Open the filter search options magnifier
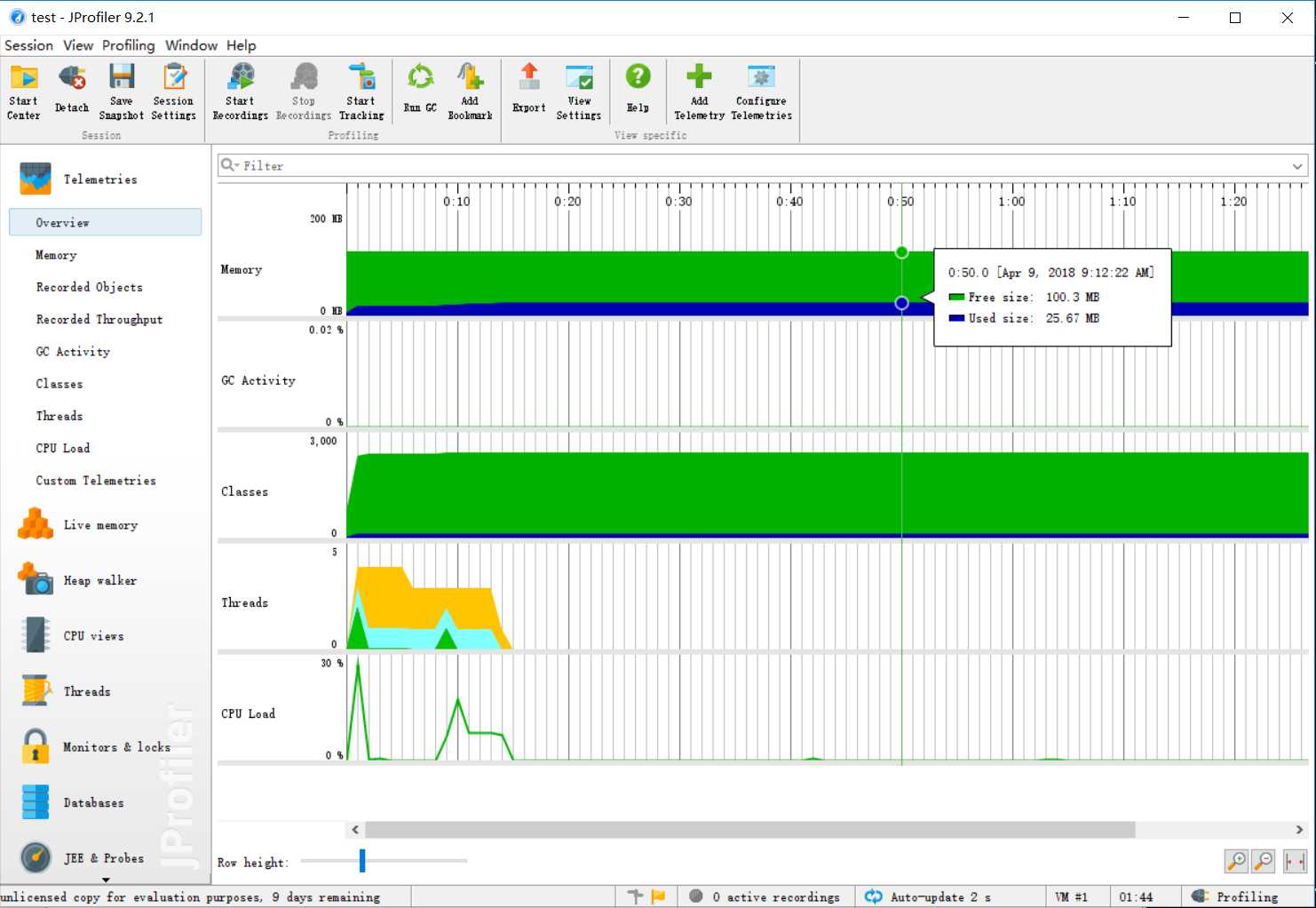Image resolution: width=1316 pixels, height=908 pixels. coord(229,165)
